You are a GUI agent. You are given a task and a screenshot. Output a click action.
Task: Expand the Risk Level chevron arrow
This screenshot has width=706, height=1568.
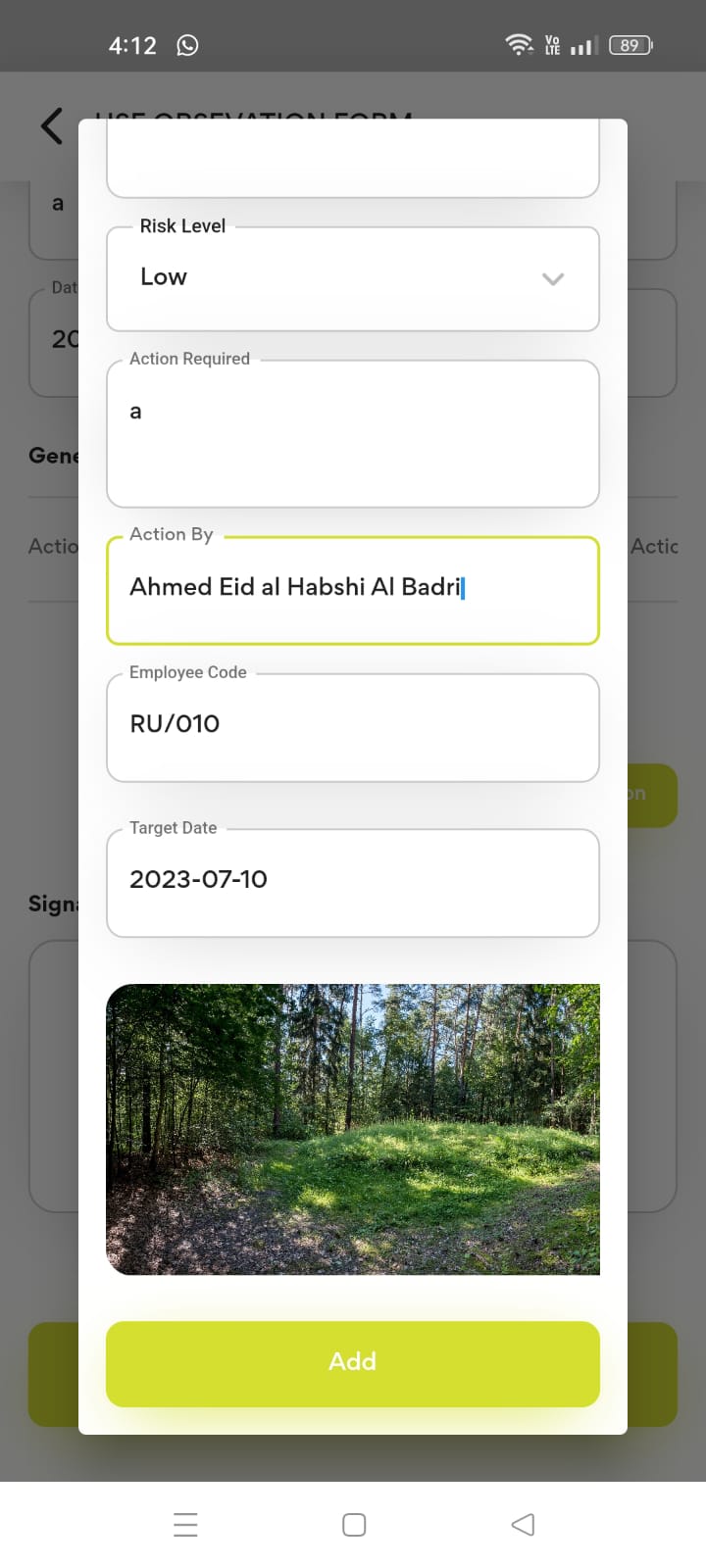(x=553, y=279)
